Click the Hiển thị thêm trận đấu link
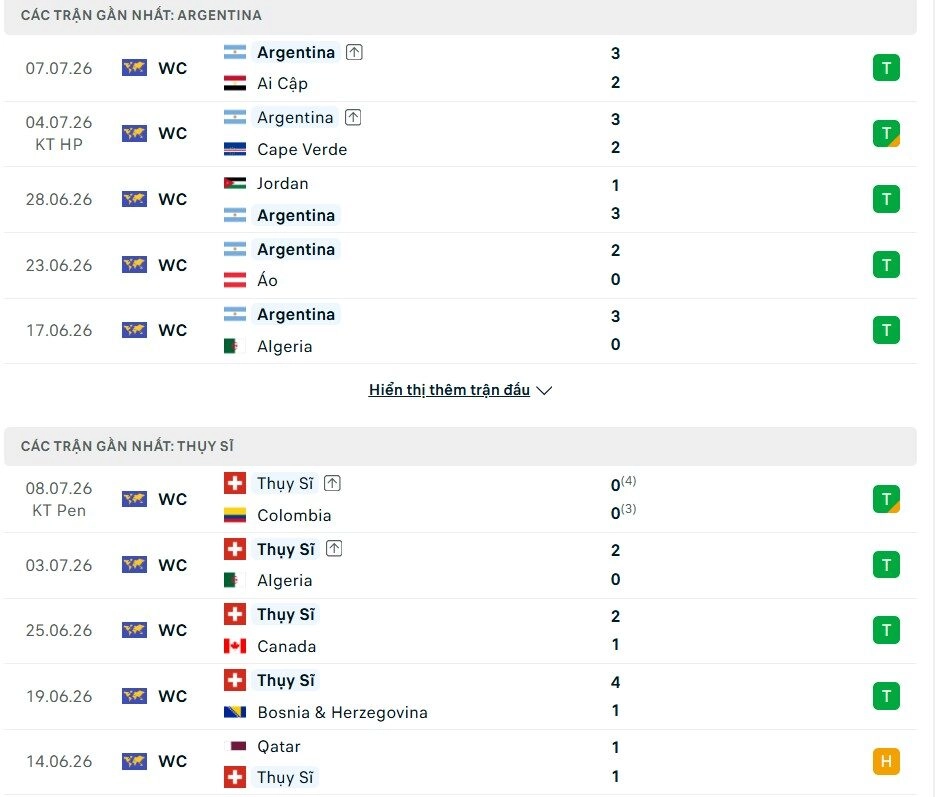Viewport: 935px width, 797px height. click(x=449, y=390)
